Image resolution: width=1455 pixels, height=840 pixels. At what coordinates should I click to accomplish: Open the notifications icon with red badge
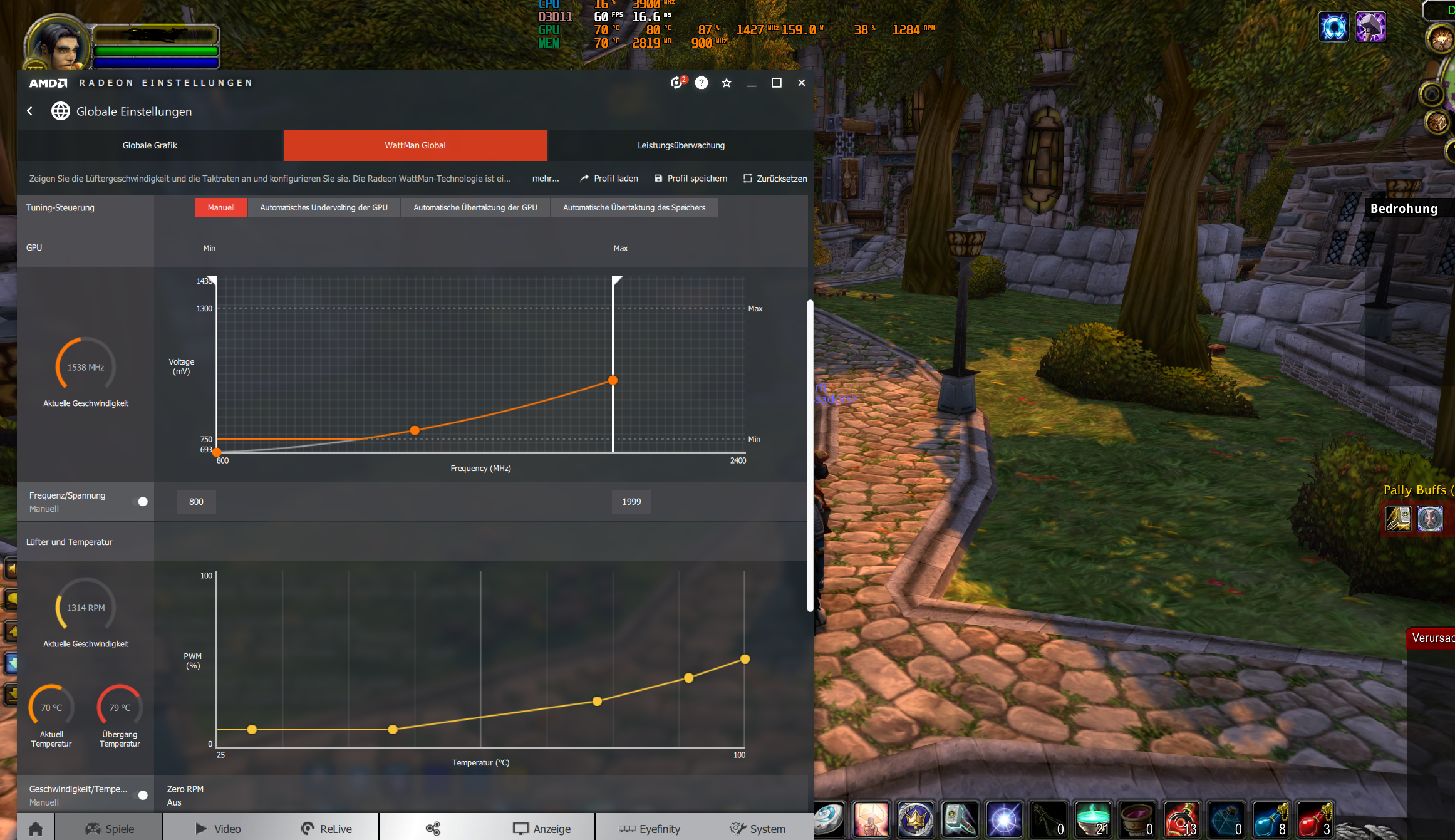(x=677, y=83)
